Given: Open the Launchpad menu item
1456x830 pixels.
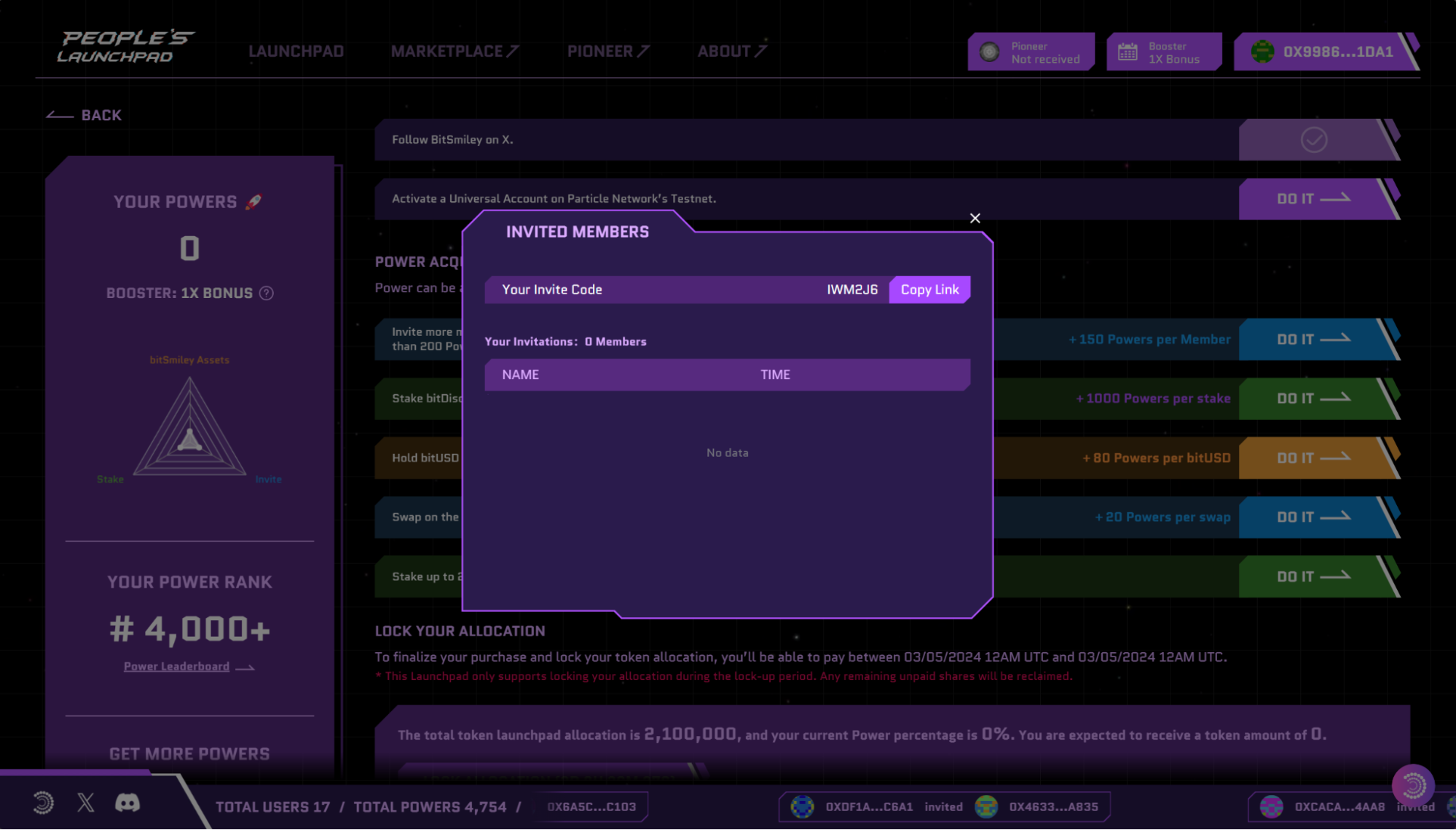Looking at the screenshot, I should pyautogui.click(x=296, y=52).
